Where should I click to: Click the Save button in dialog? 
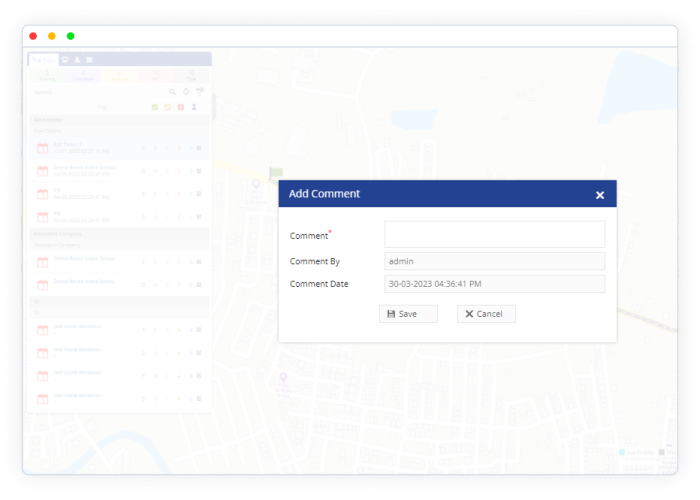tap(408, 314)
